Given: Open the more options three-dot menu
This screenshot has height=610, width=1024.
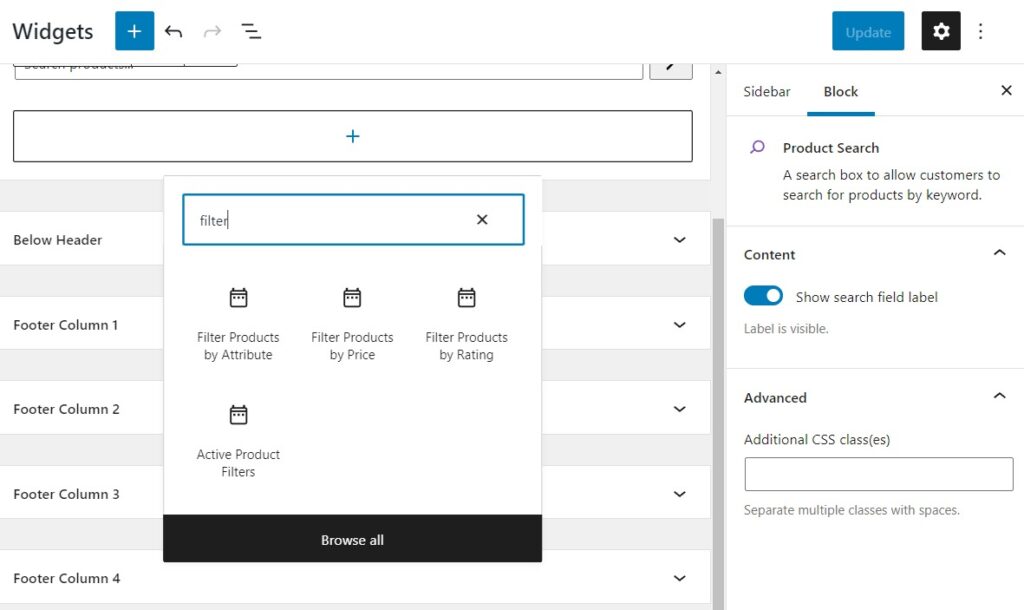Looking at the screenshot, I should point(981,31).
